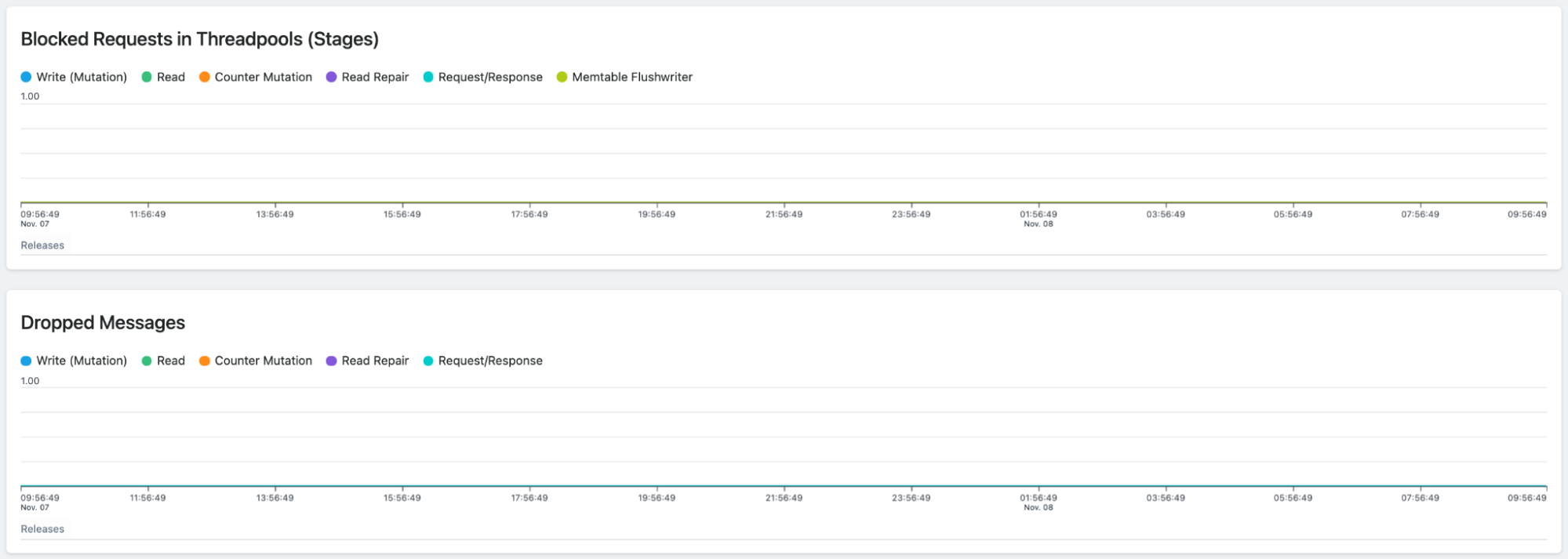Image resolution: width=1568 pixels, height=559 pixels.
Task: Select 21:56:49 tick on Blocked Requests axis
Action: pyautogui.click(x=784, y=214)
